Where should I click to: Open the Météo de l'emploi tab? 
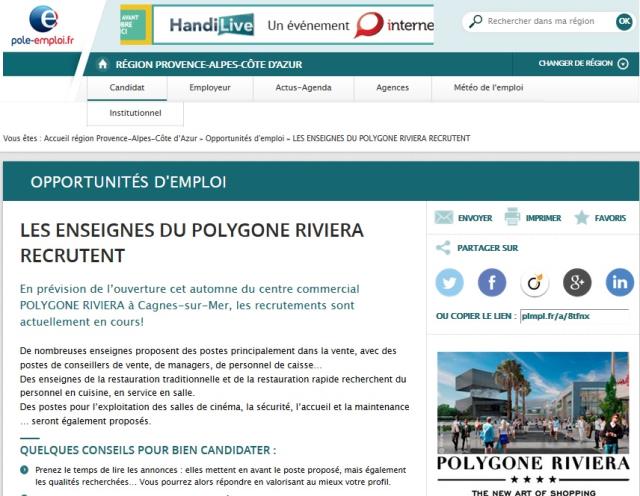488,88
